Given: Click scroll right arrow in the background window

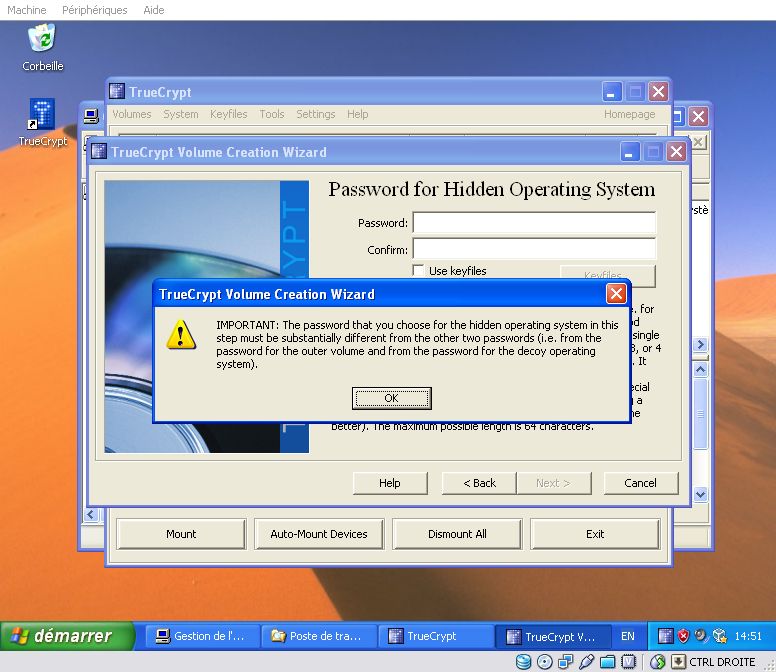Looking at the screenshot, I should [700, 344].
